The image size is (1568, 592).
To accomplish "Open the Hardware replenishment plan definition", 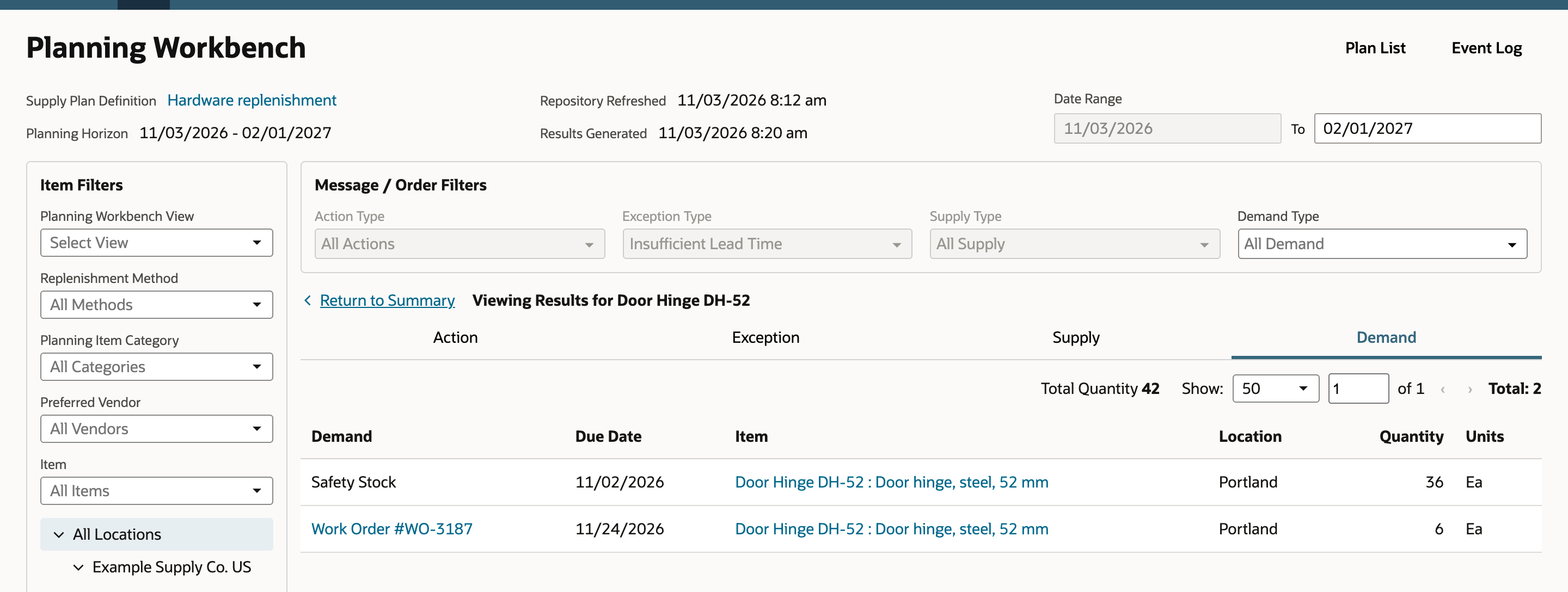I will (252, 101).
